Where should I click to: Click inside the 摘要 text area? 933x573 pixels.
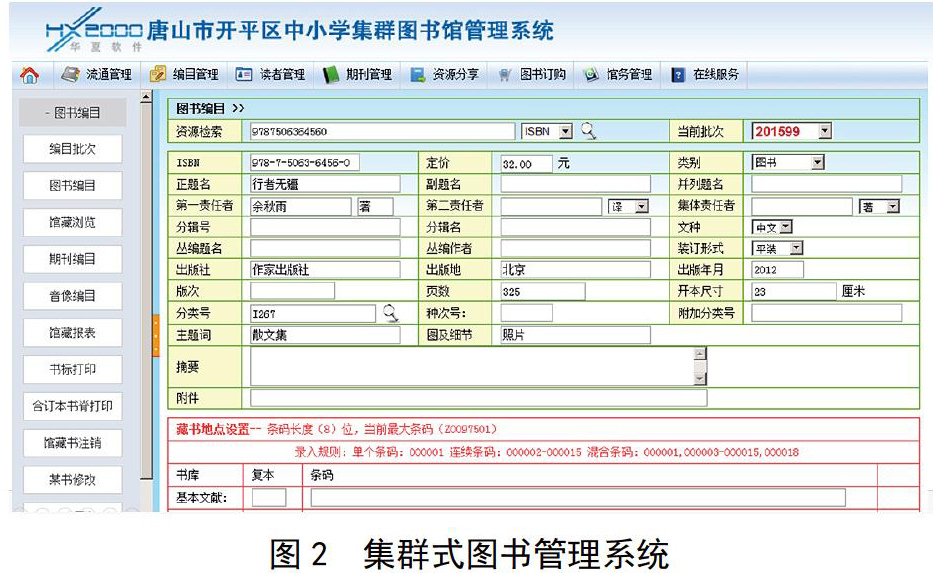[x=472, y=366]
